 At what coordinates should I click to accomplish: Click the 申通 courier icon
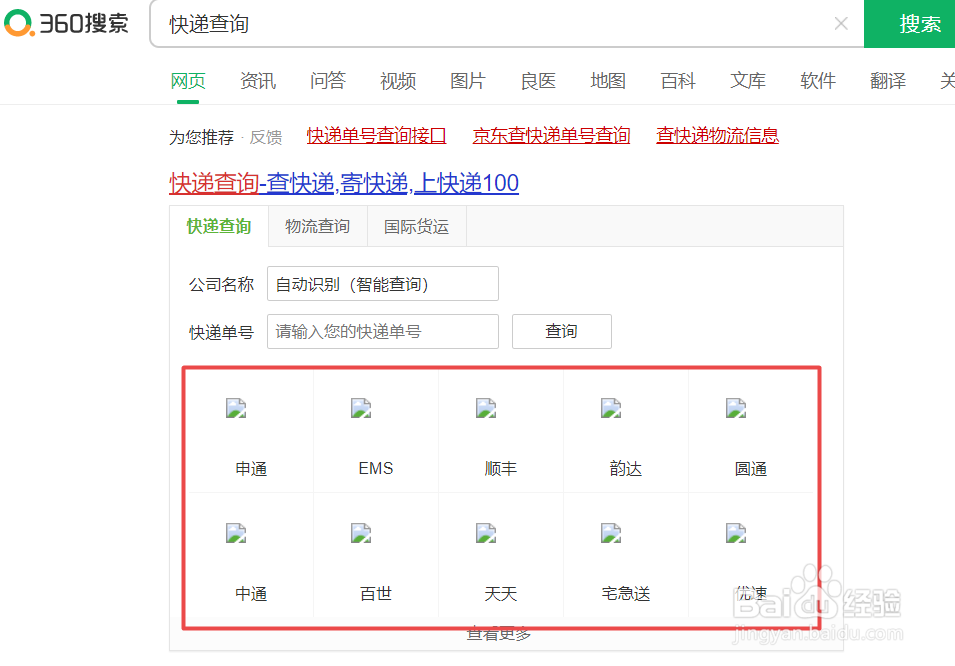click(x=236, y=408)
